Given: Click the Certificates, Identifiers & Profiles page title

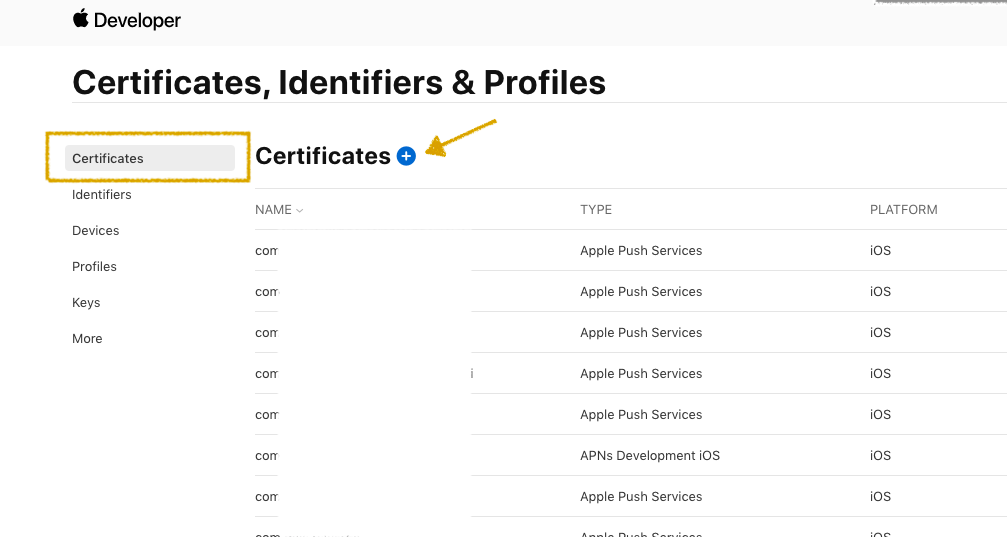Looking at the screenshot, I should [x=339, y=83].
